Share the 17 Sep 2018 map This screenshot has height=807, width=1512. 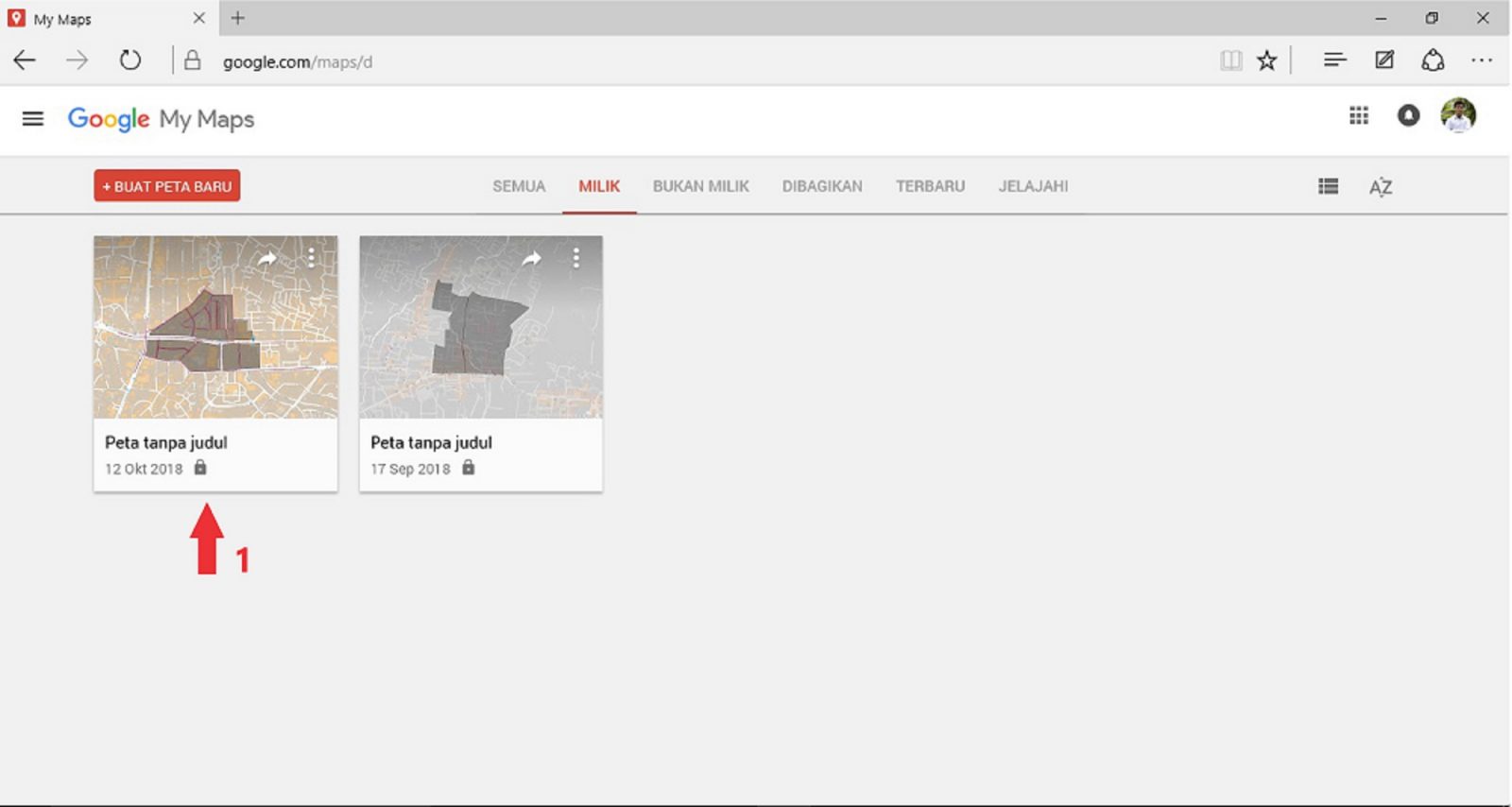[532, 258]
